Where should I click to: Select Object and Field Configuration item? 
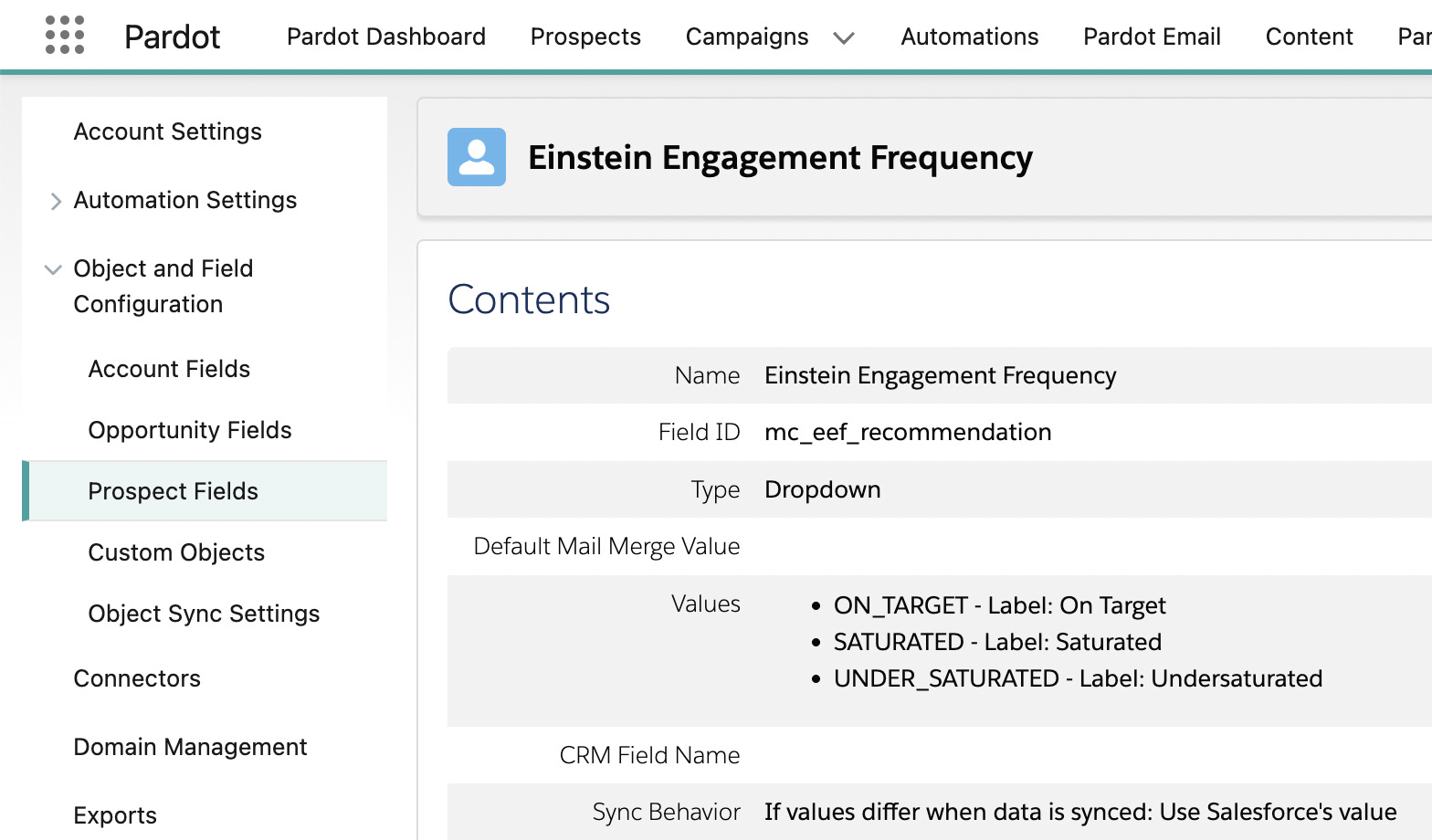click(x=163, y=286)
